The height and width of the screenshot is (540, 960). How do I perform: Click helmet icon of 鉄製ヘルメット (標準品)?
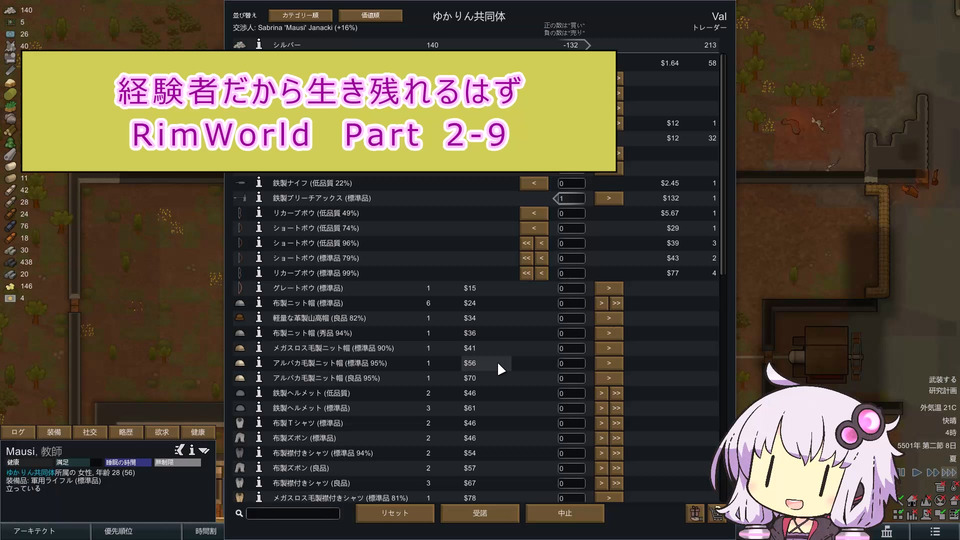pyautogui.click(x=240, y=408)
